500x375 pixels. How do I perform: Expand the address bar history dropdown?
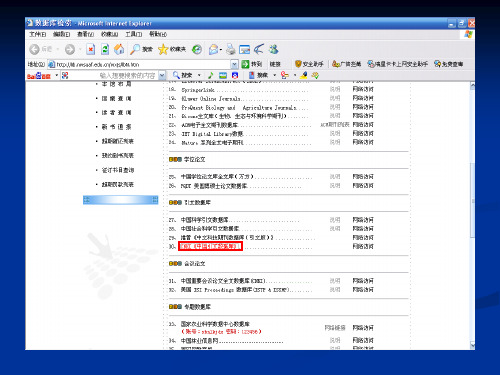point(235,64)
